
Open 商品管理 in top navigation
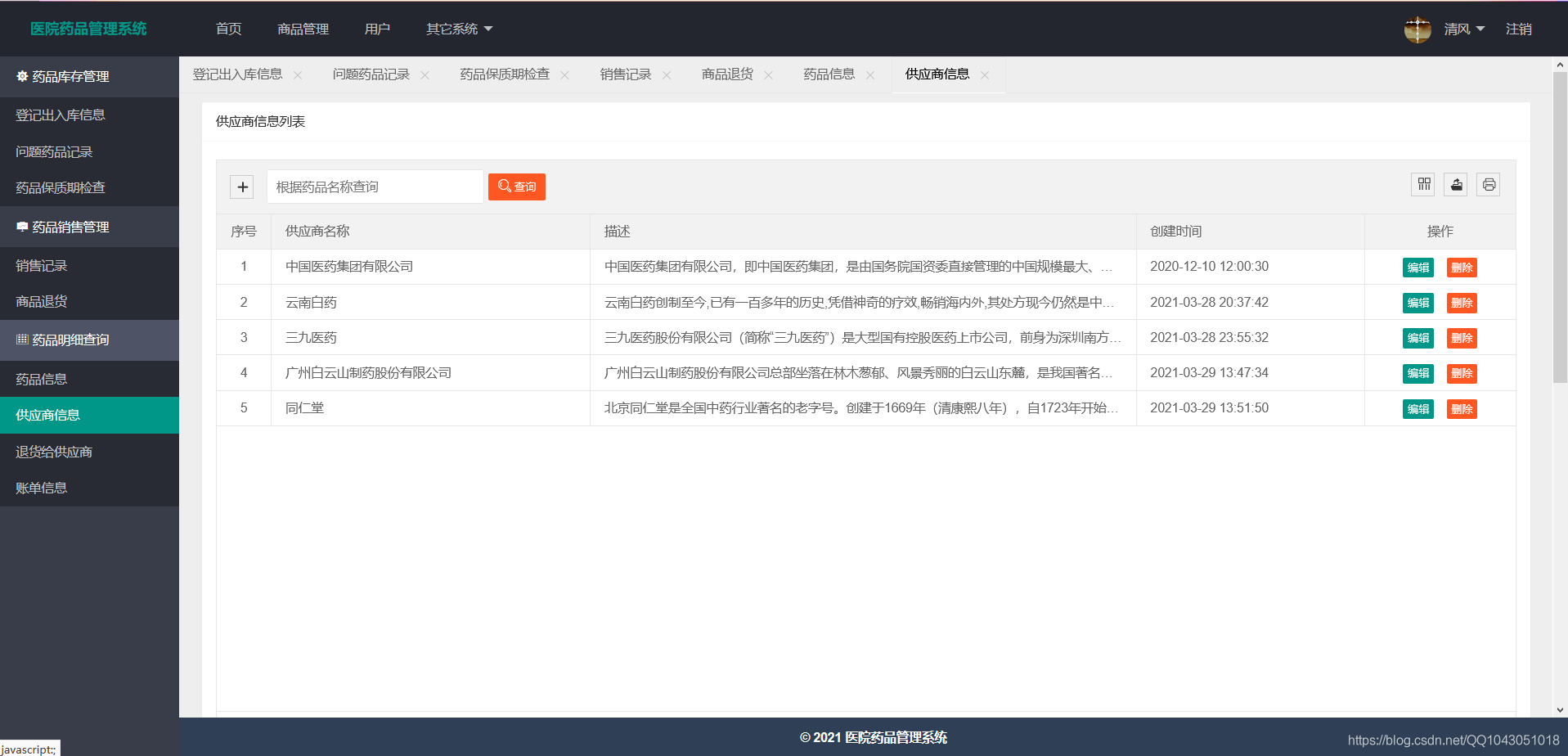point(303,29)
